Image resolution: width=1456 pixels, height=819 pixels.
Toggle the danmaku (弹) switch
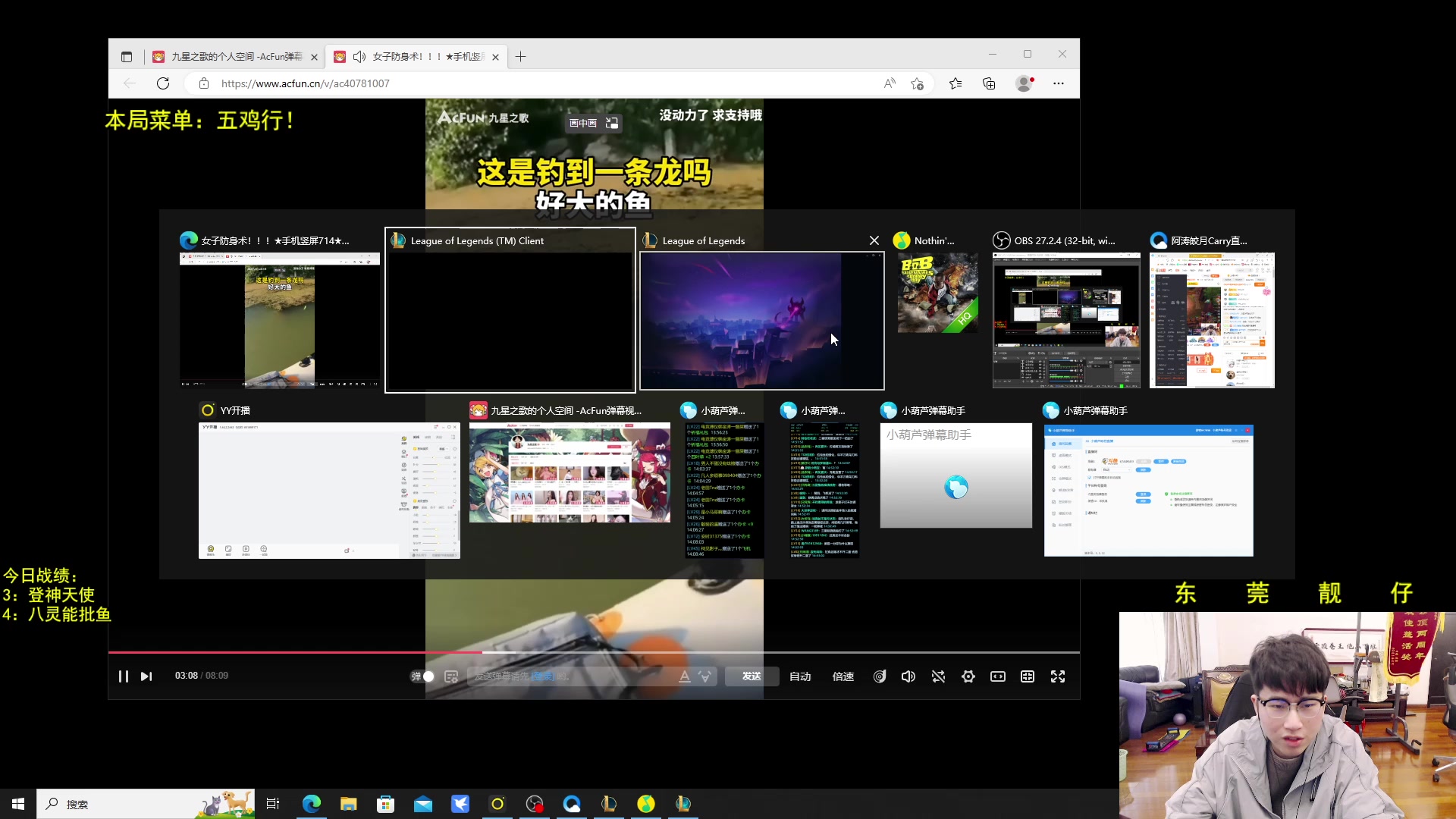coord(422,676)
